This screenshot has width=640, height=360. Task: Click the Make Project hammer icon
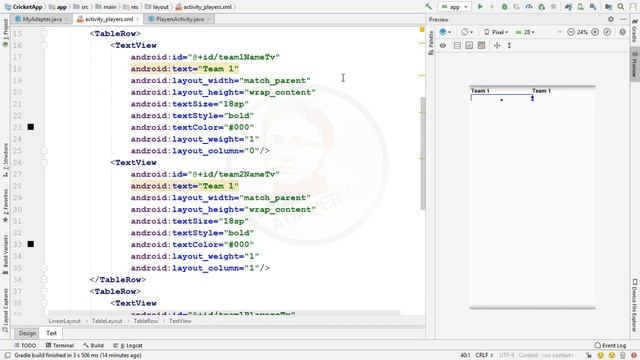[428, 7]
